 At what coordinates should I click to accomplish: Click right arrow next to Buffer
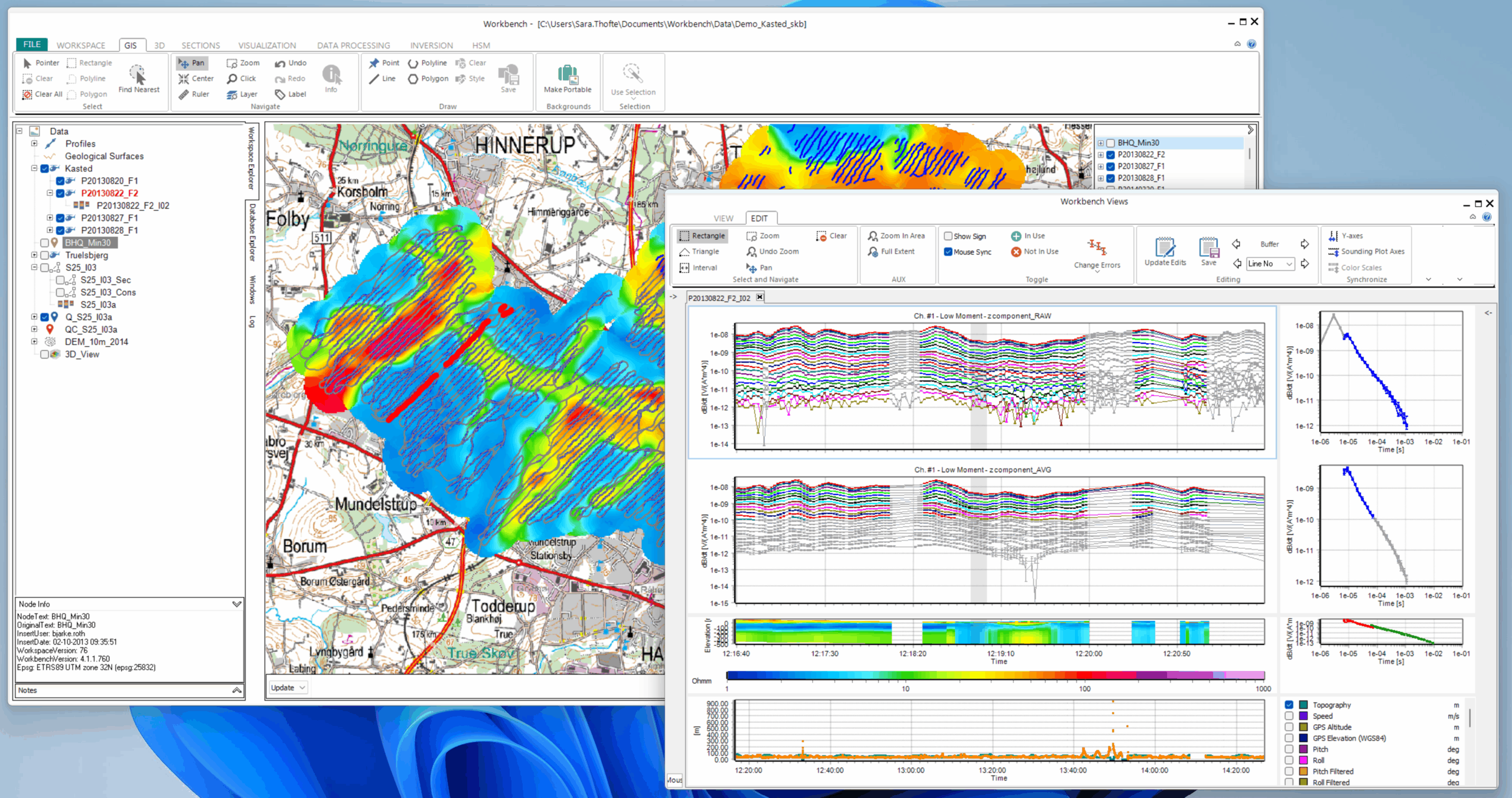[x=1305, y=244]
